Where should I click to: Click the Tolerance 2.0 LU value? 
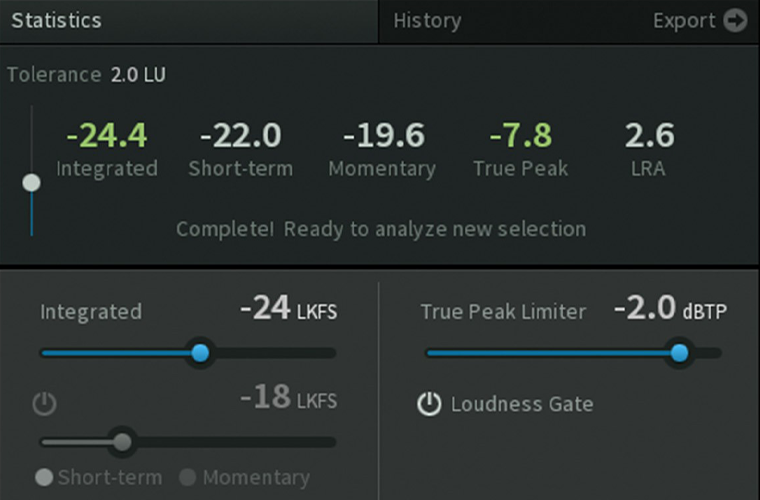[x=138, y=75]
